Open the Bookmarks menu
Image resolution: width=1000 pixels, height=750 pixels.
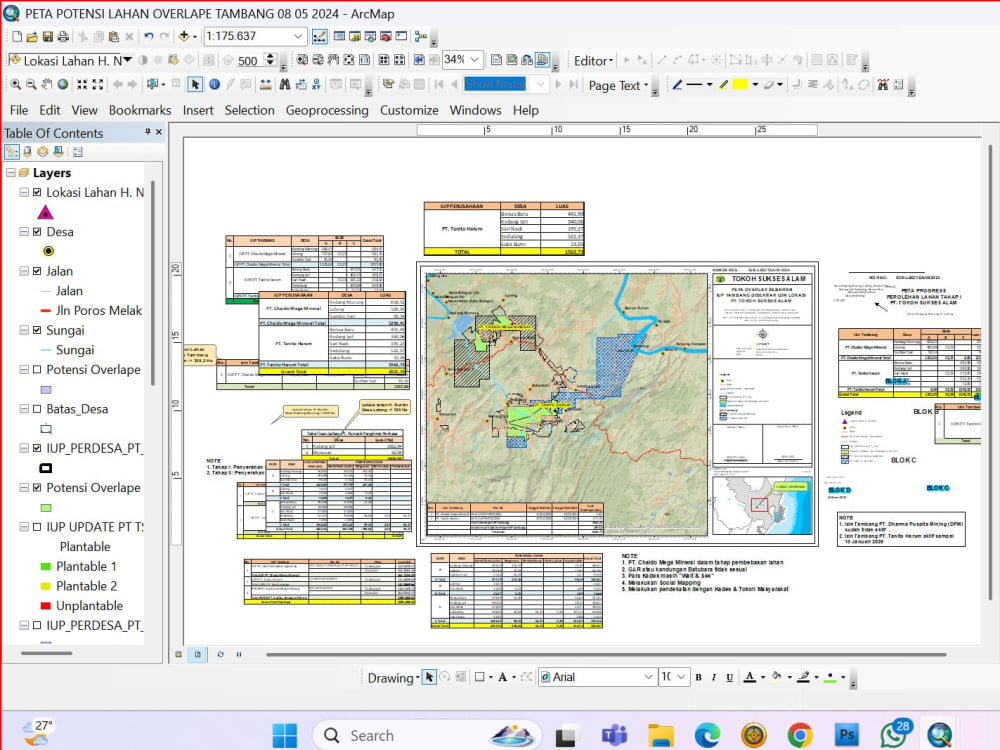(x=140, y=110)
